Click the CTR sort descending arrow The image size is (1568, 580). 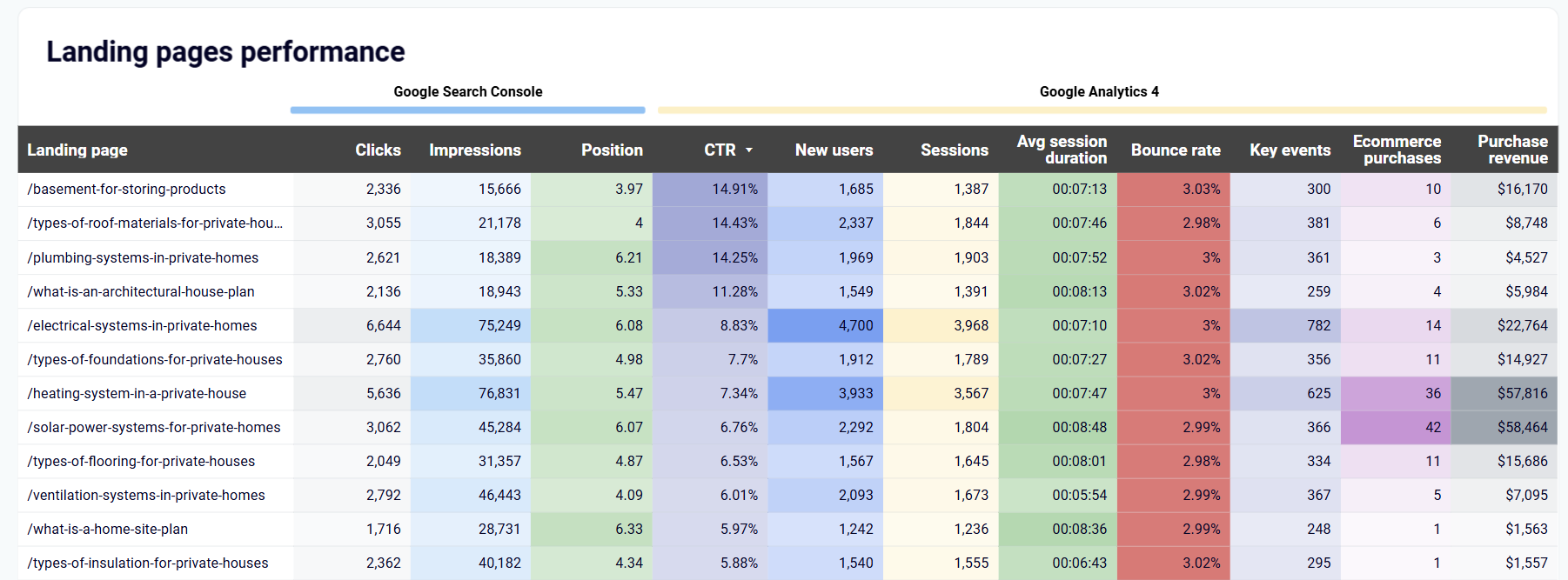click(x=748, y=150)
